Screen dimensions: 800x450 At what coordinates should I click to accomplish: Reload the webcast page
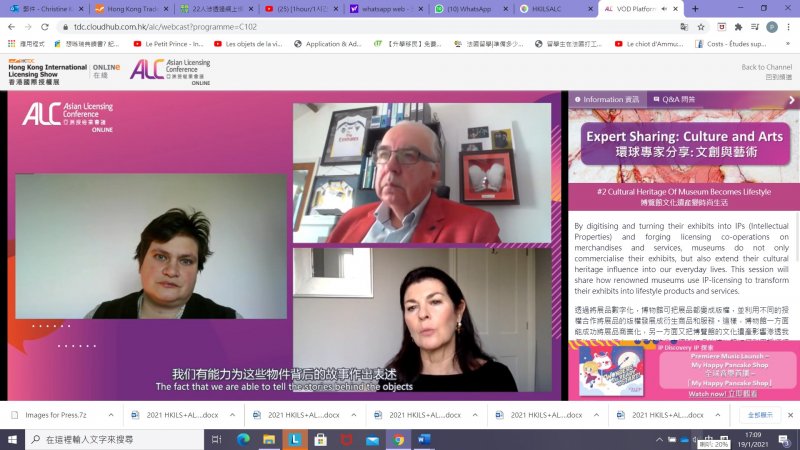(45, 27)
